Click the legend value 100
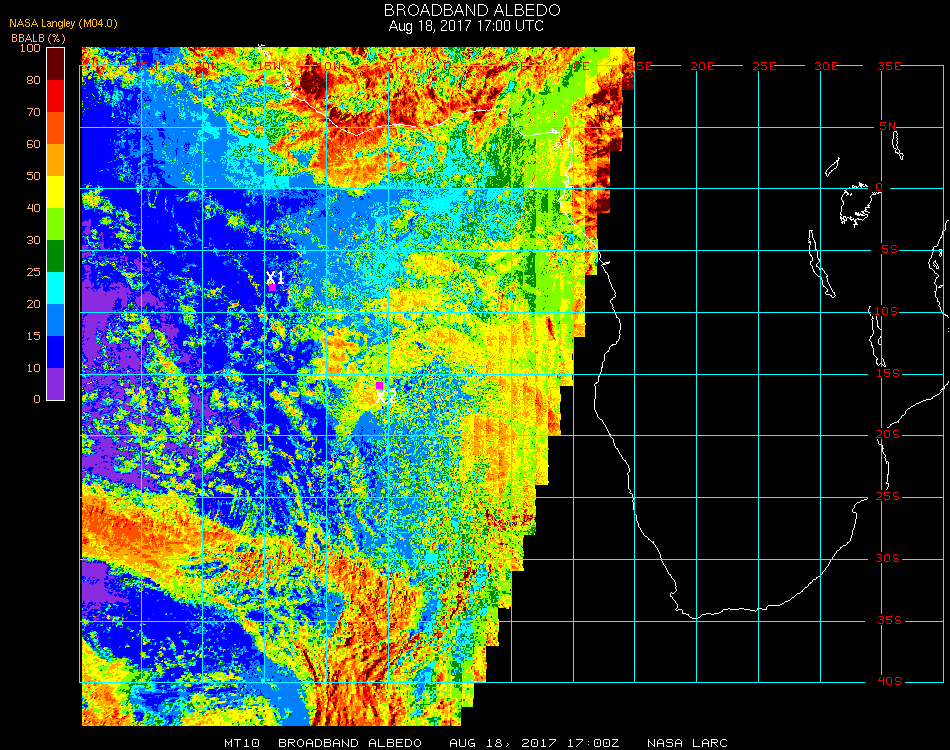 (30, 48)
